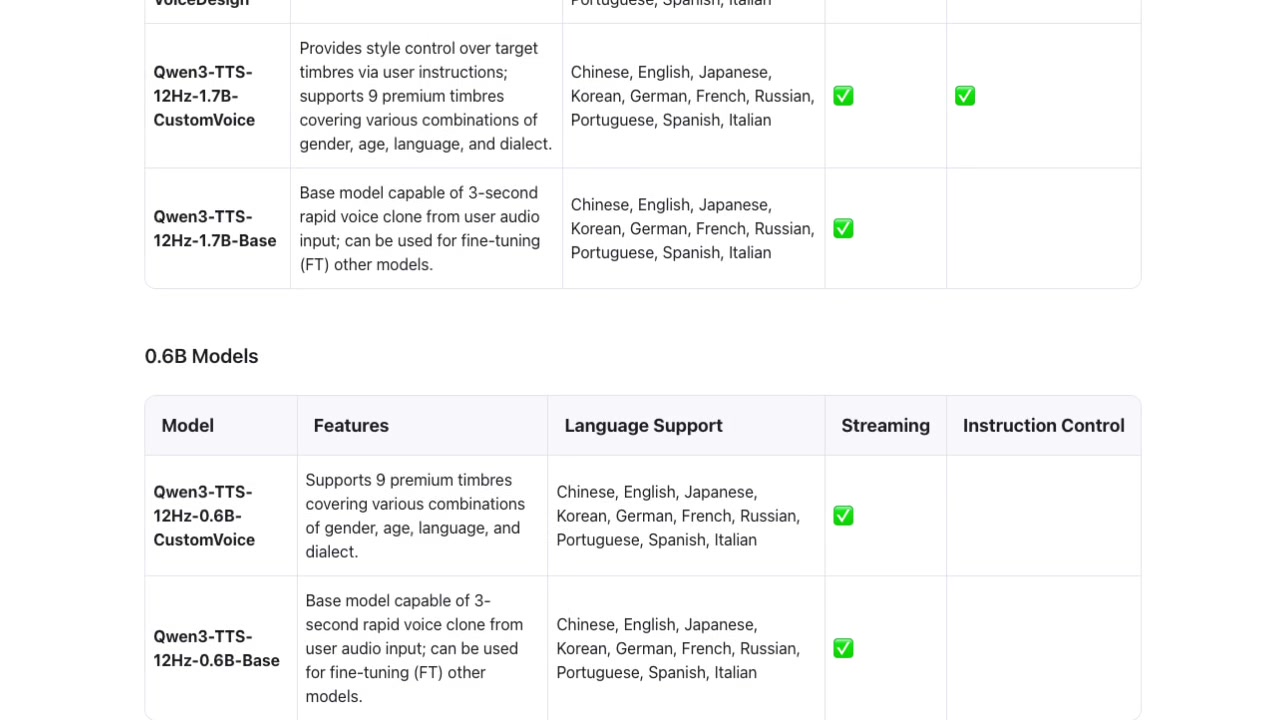Click the Instruction Control column header
Screen dimensions: 1280x720
pyautogui.click(x=1043, y=426)
